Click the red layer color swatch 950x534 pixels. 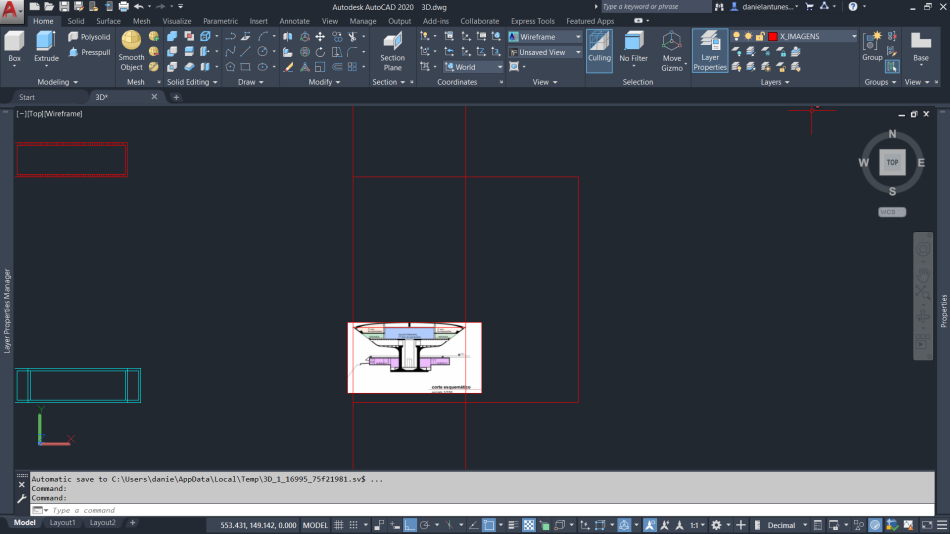pos(772,36)
